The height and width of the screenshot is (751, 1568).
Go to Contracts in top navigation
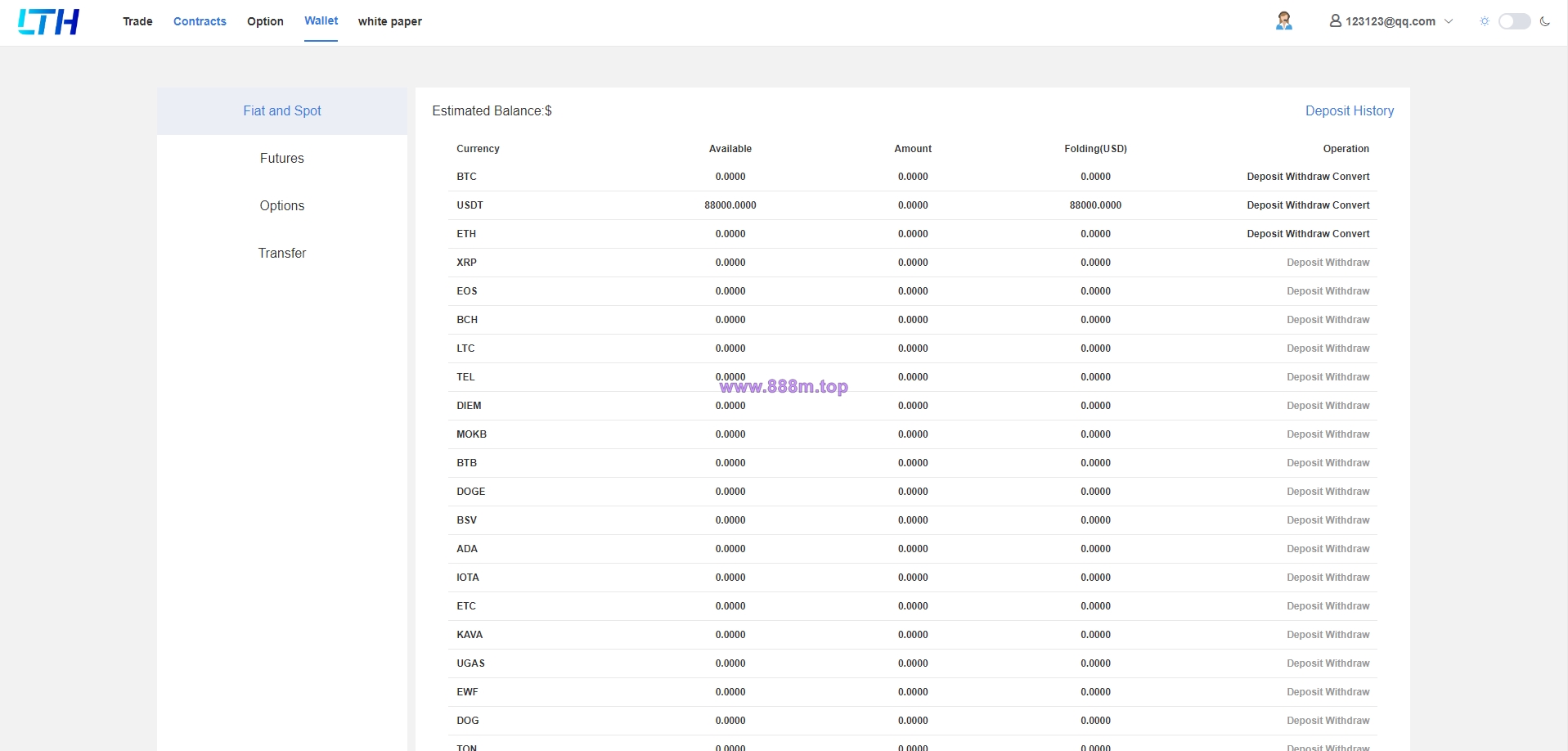pyautogui.click(x=200, y=21)
